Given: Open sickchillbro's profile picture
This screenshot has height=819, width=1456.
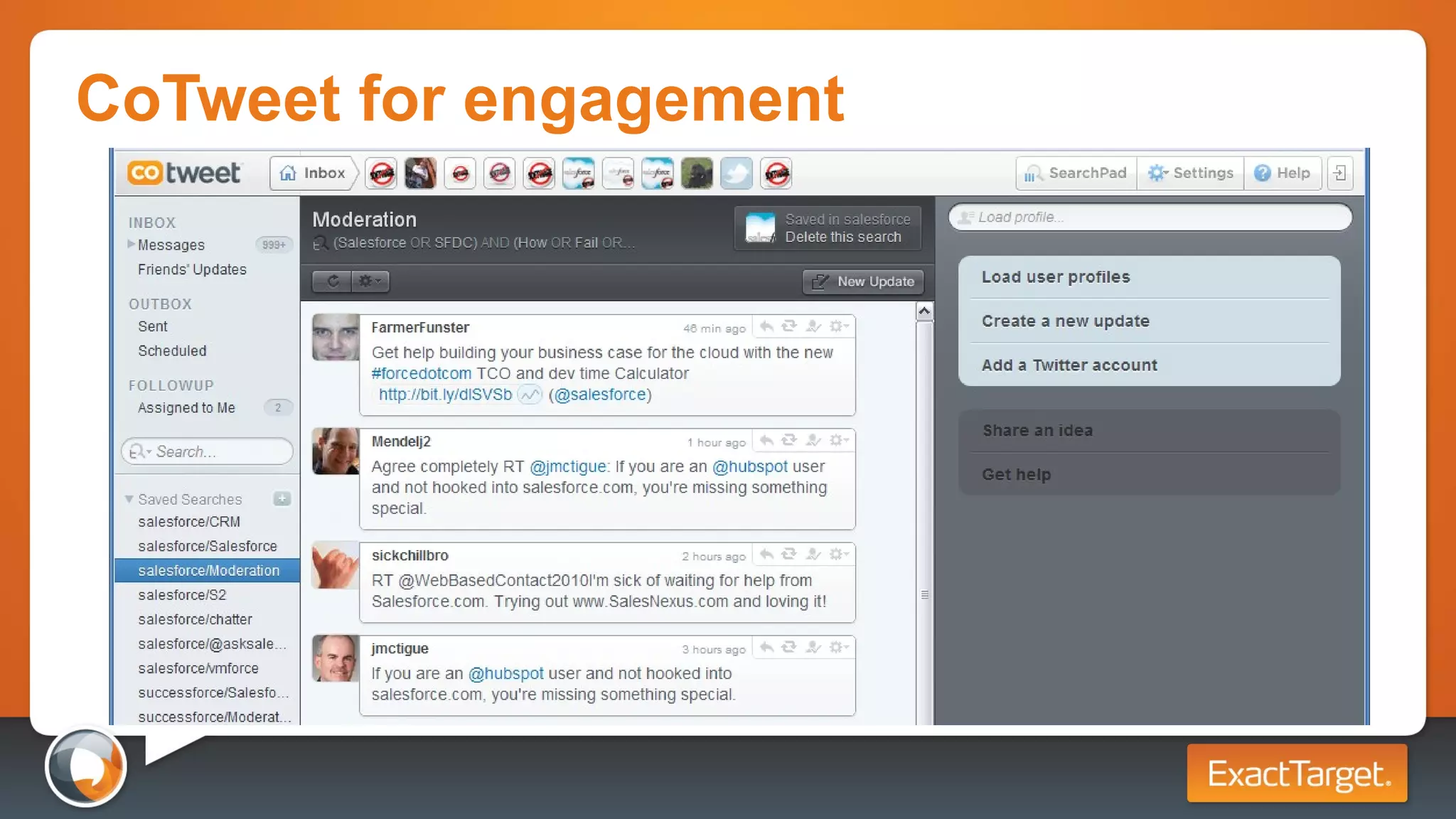Looking at the screenshot, I should 336,565.
